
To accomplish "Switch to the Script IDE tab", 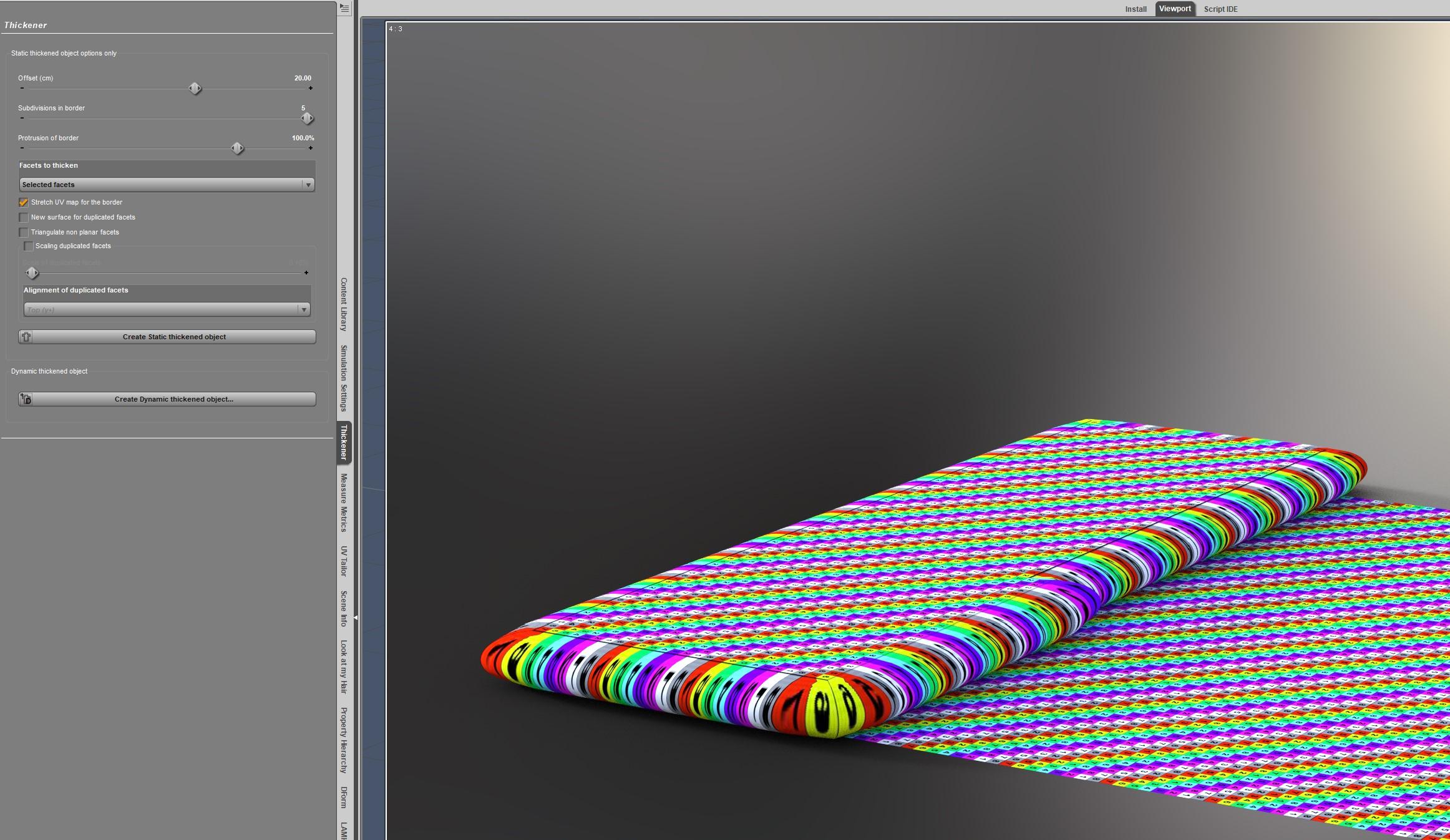I will [1220, 9].
